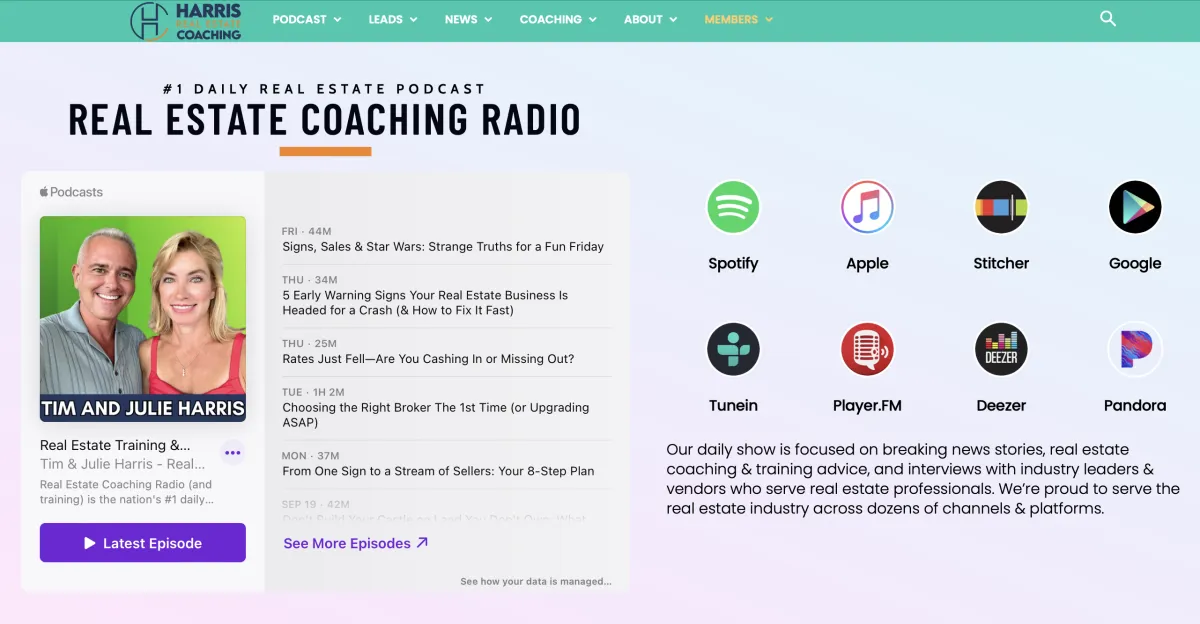
Task: Open the See More Episodes link
Action: point(356,543)
